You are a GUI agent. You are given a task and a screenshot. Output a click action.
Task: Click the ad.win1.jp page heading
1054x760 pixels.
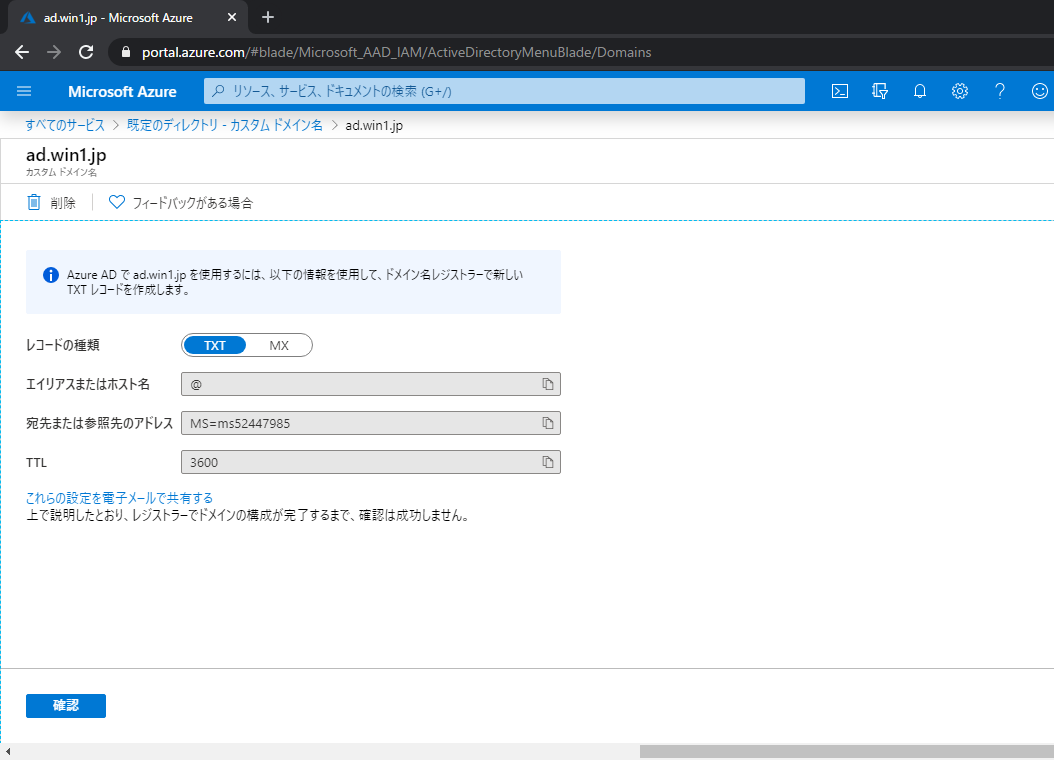coord(66,155)
